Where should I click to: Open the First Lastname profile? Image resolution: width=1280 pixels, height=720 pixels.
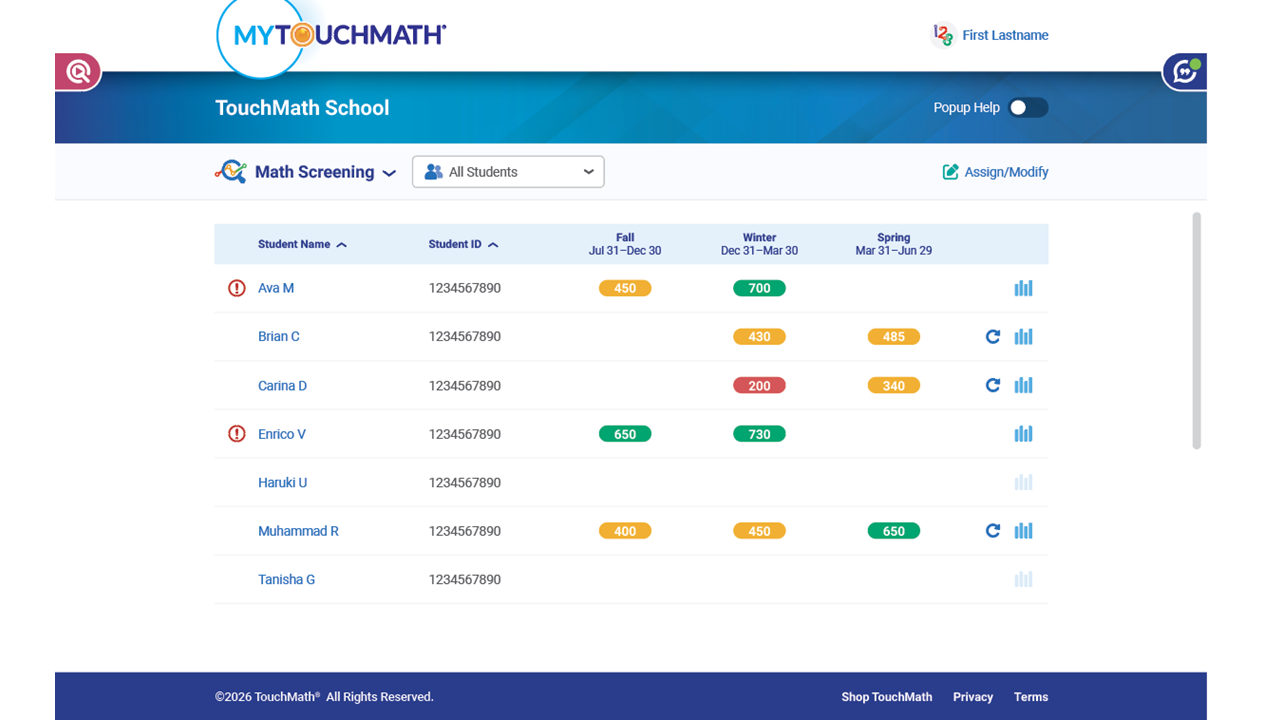tap(1005, 35)
